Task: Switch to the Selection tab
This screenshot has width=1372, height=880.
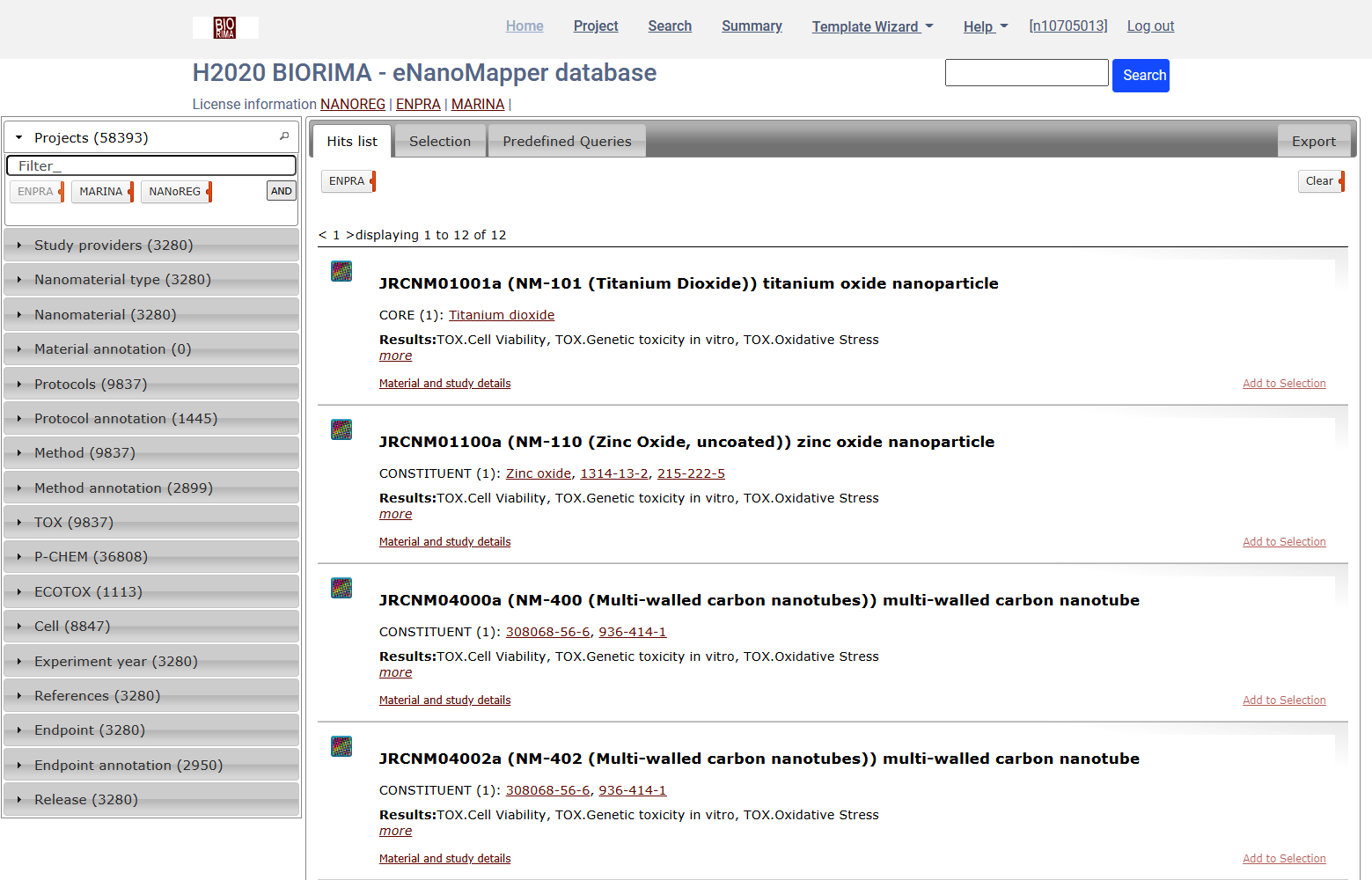Action: point(440,142)
